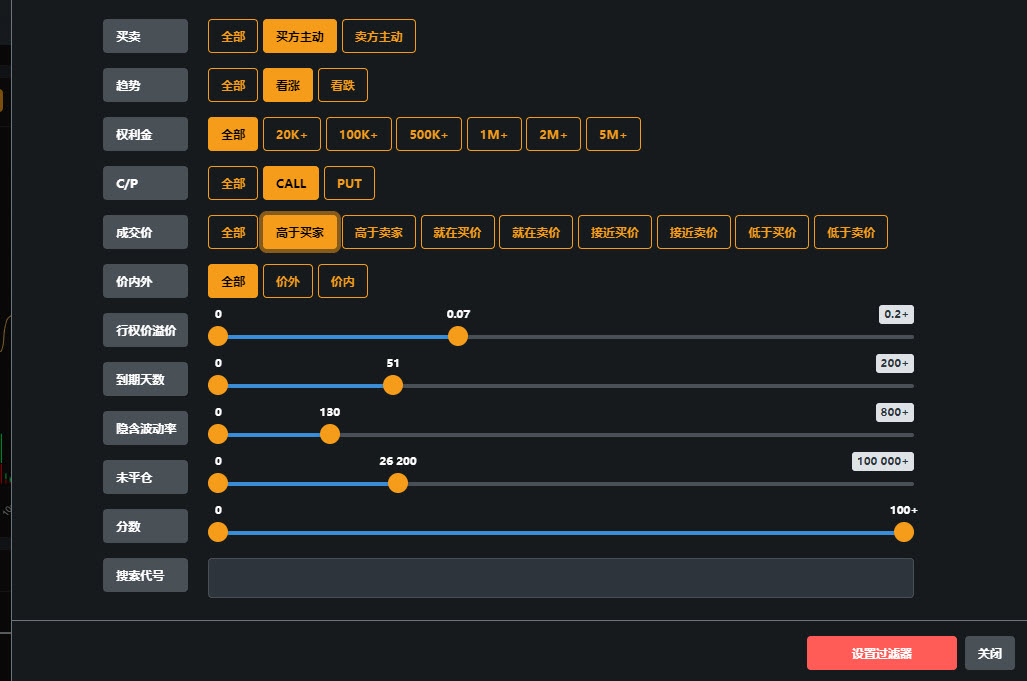
Task: Select 看跌 trend filter
Action: coord(343,85)
